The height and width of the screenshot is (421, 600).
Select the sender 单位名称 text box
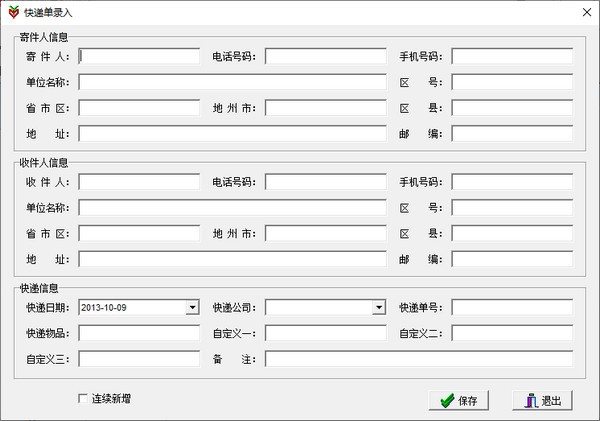click(232, 82)
